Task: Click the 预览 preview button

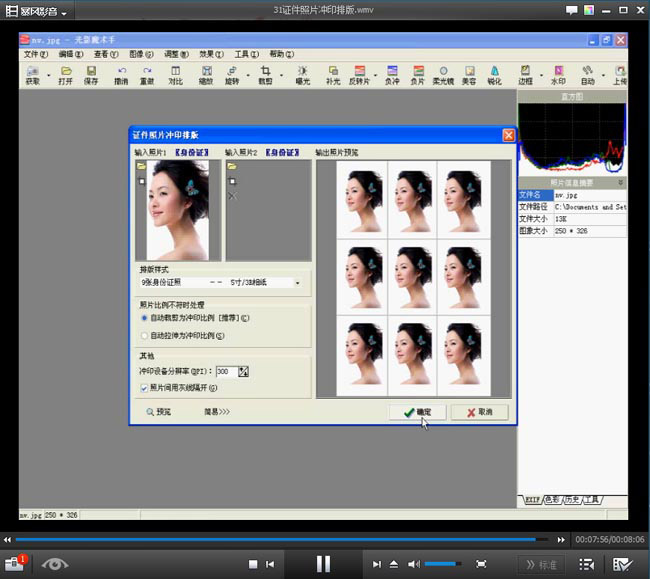Action: coord(159,412)
